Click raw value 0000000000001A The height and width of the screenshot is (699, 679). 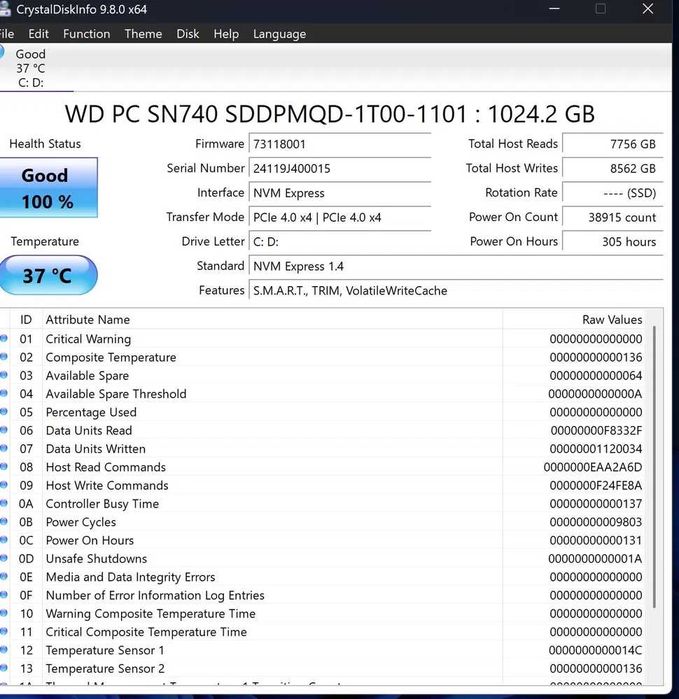[x=595, y=559]
